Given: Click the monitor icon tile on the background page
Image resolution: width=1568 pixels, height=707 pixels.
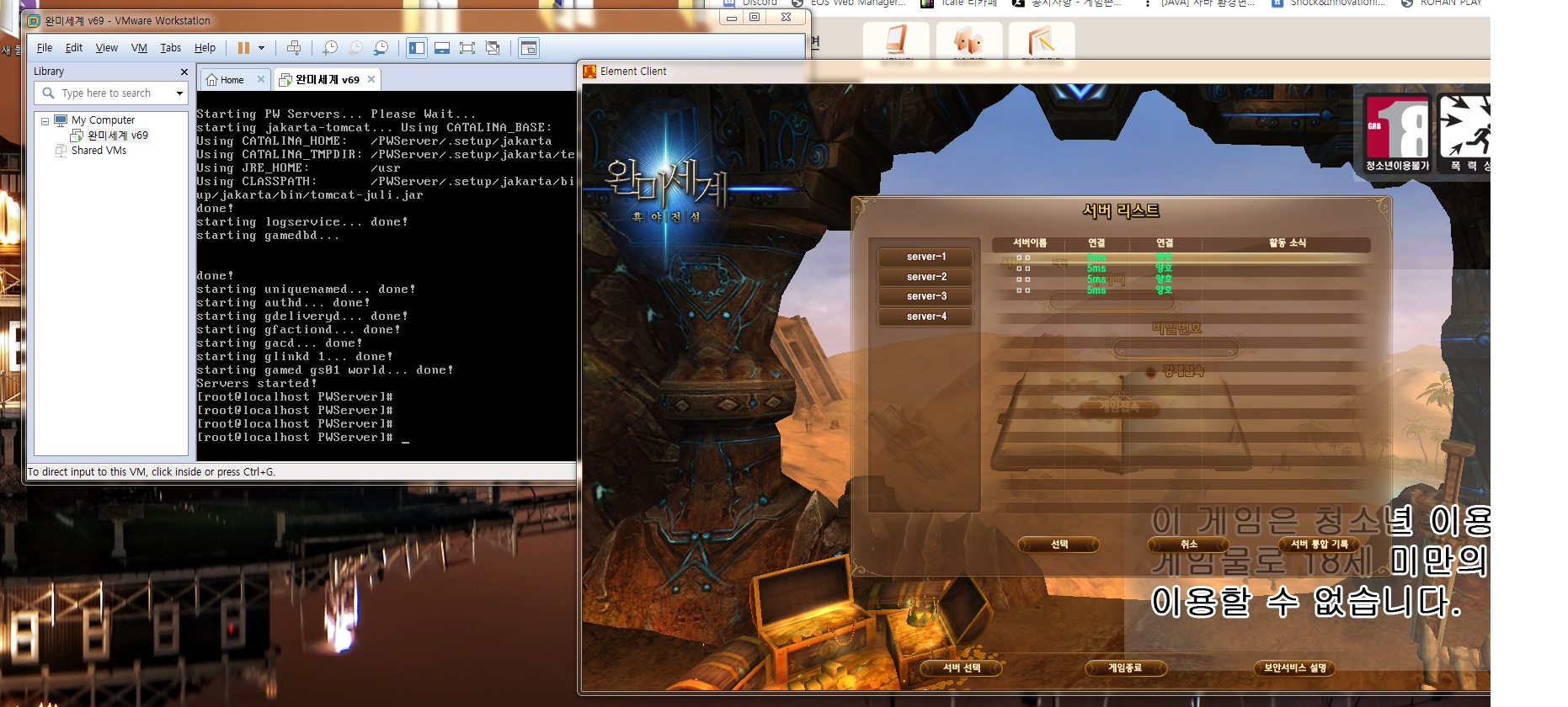Looking at the screenshot, I should 897,42.
